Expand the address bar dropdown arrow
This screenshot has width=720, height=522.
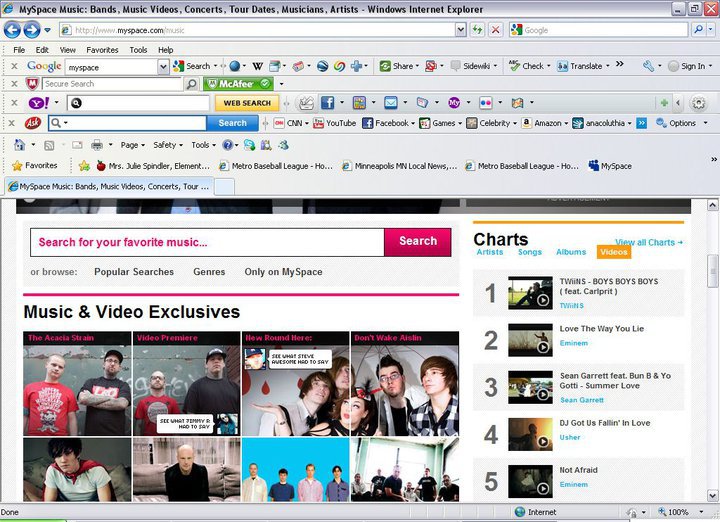point(461,30)
